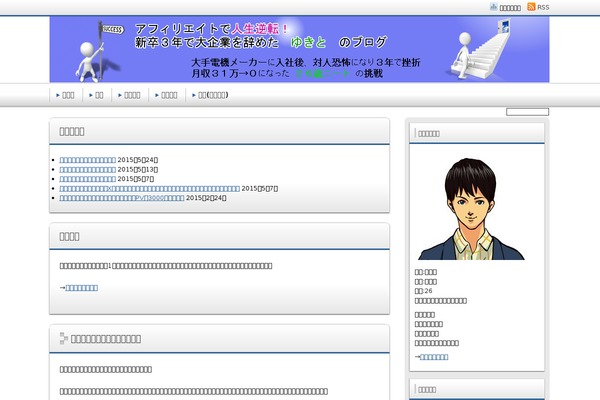
Task: Open the fourth navigation bar item
Action: coord(170,95)
